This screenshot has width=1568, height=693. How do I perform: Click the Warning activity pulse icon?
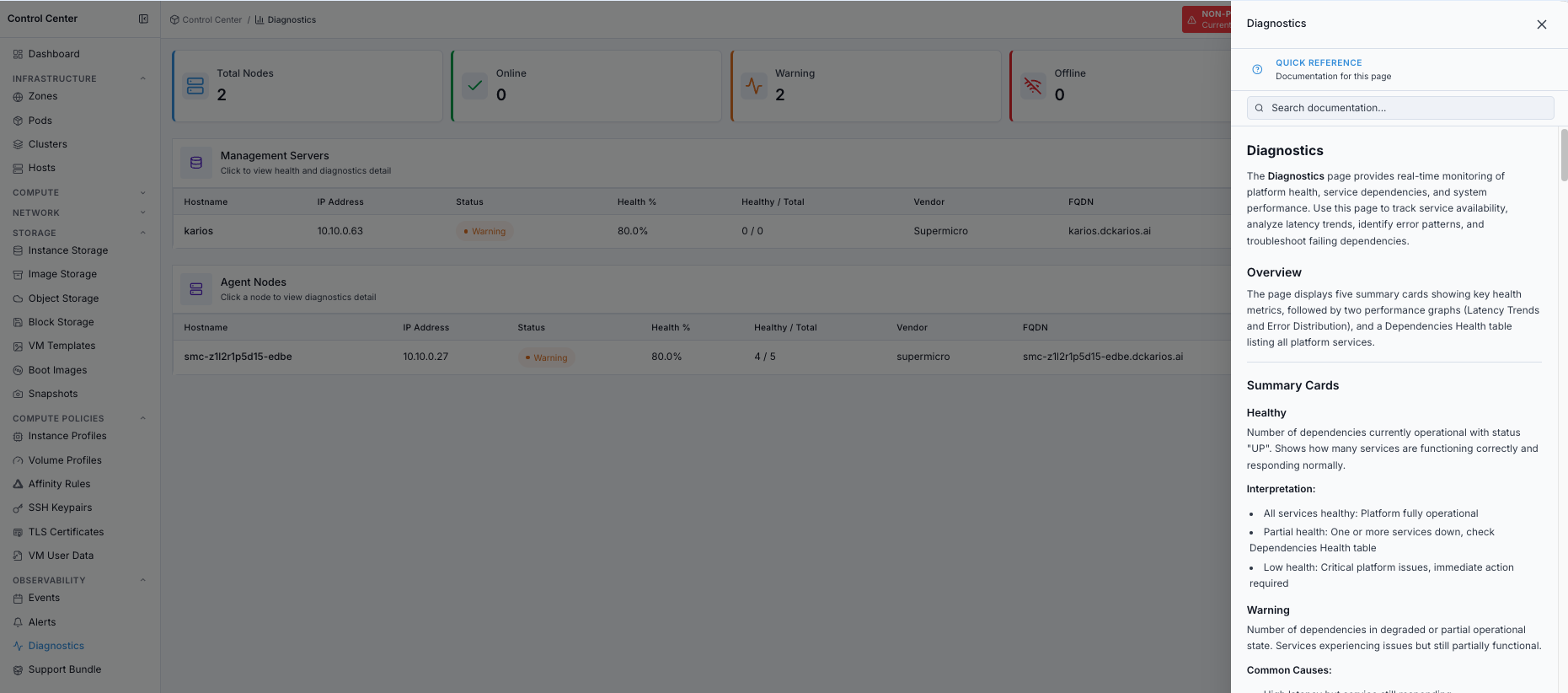754,86
